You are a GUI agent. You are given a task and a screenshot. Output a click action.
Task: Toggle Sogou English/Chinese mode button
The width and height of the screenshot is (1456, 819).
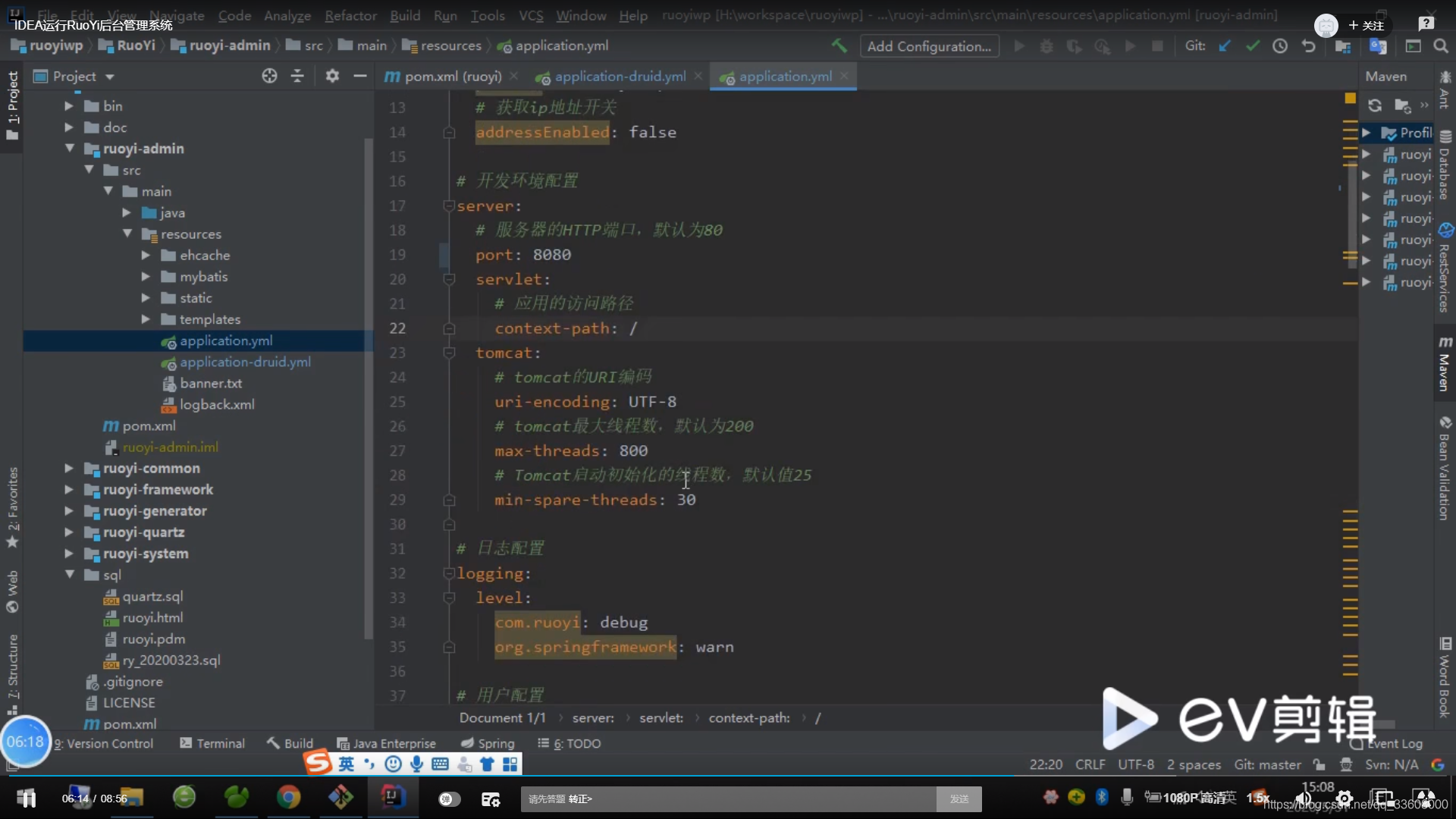click(346, 764)
